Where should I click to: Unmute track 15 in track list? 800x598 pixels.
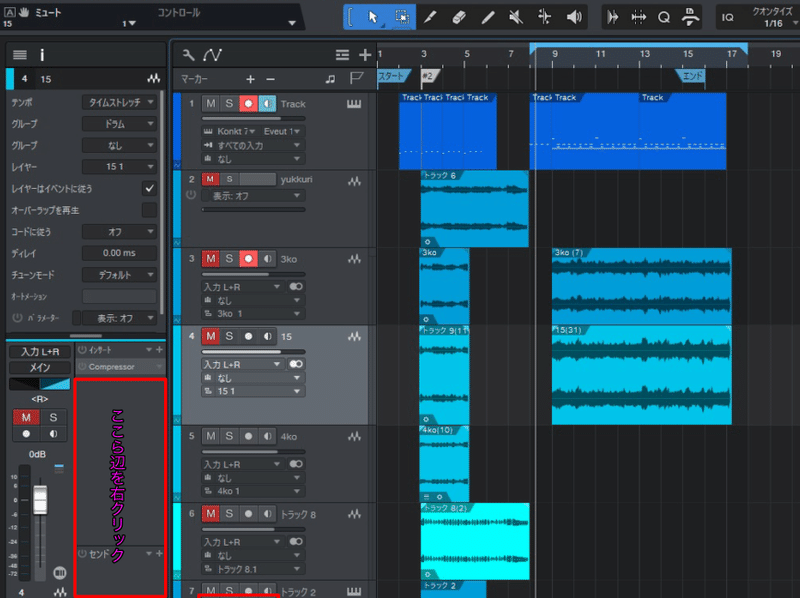[x=211, y=336]
